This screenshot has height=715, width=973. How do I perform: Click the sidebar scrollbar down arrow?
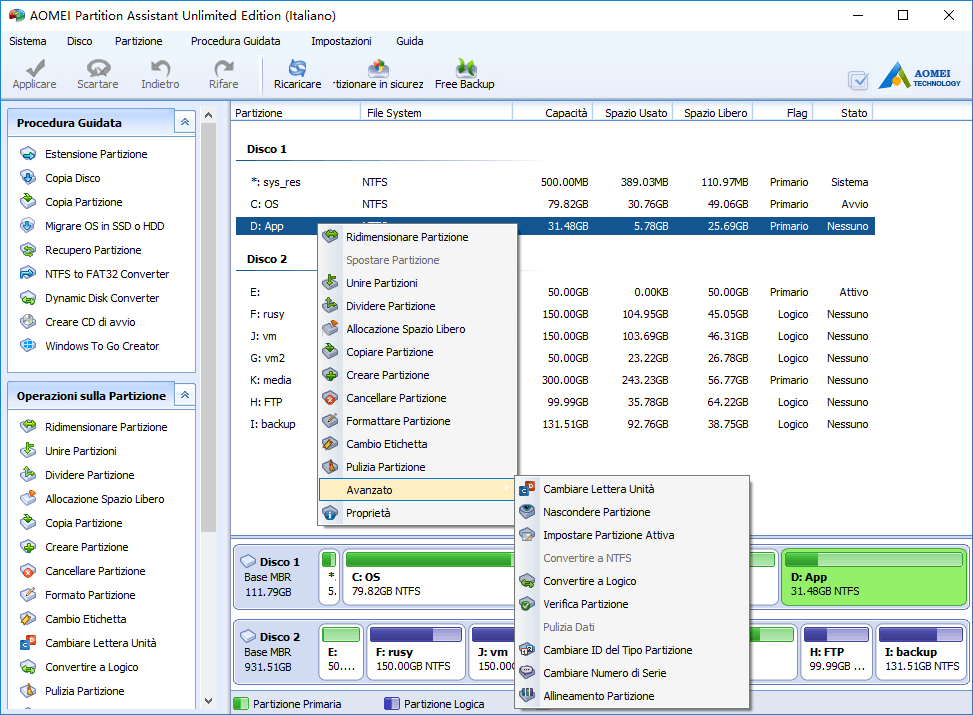[208, 700]
